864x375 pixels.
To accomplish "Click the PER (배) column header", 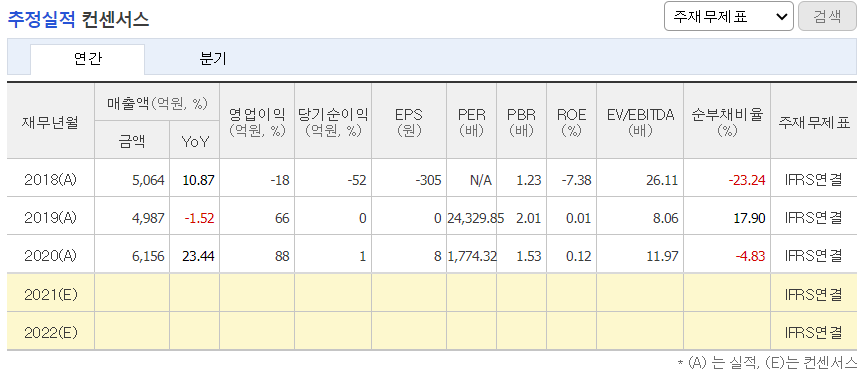I will point(472,122).
